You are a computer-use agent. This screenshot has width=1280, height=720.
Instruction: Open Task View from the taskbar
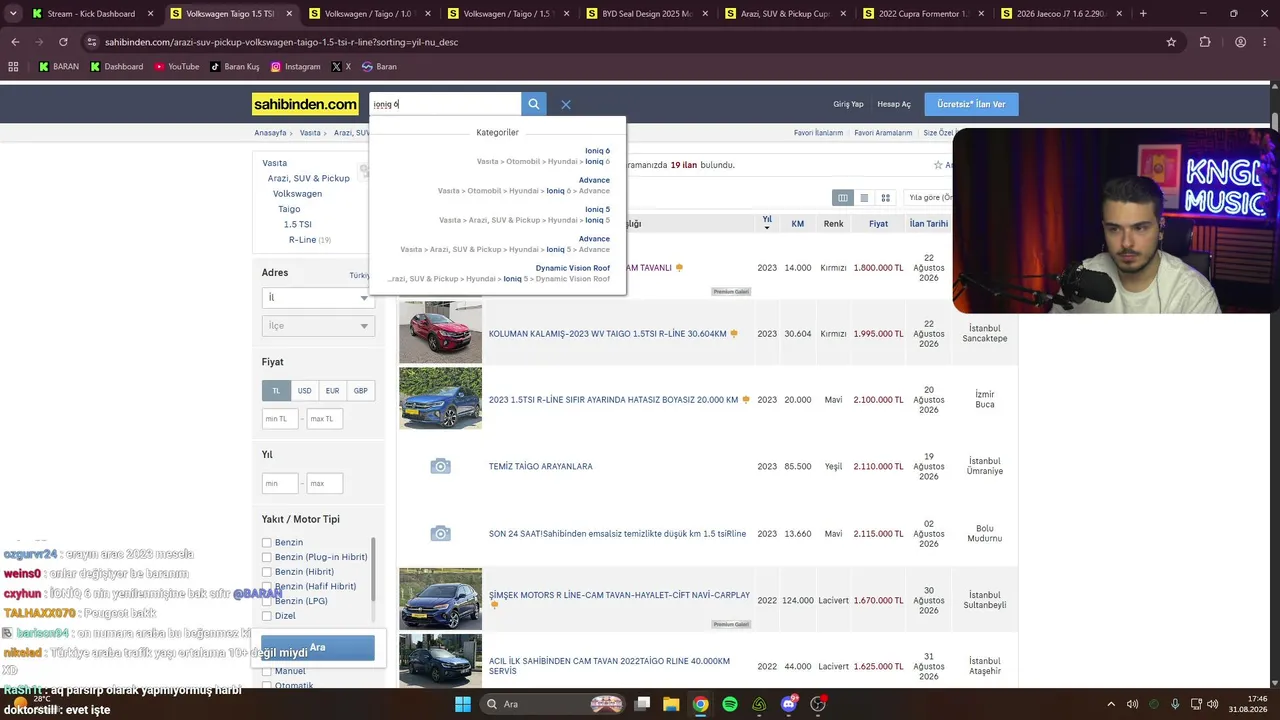pos(643,704)
